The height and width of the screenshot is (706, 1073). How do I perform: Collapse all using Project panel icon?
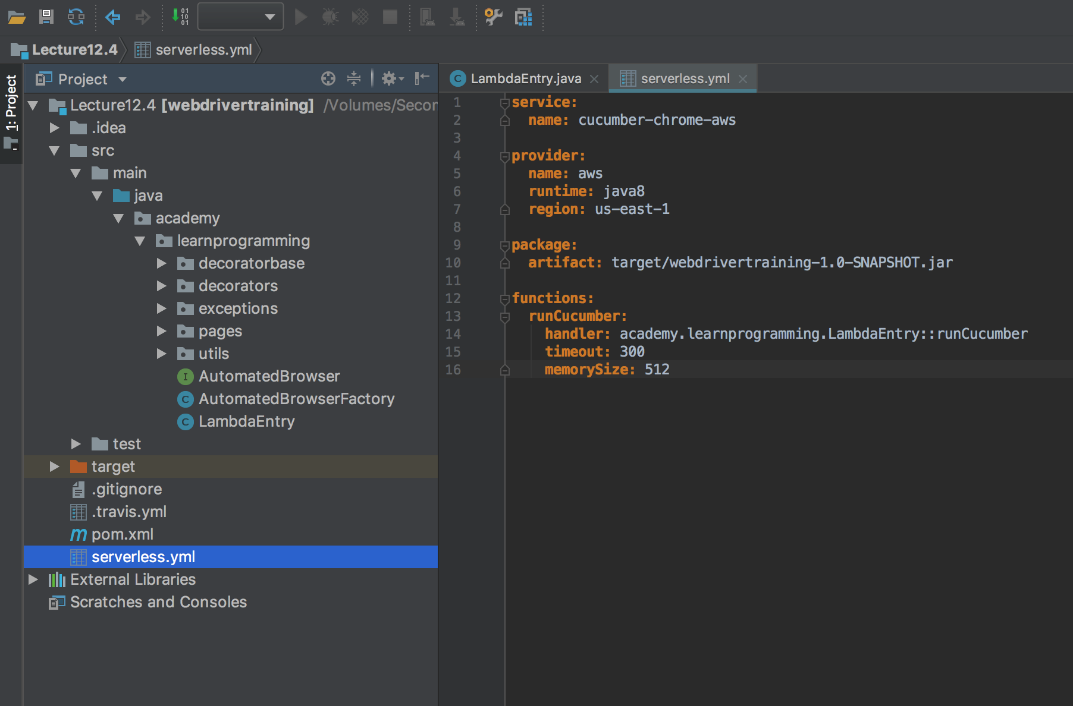[354, 79]
